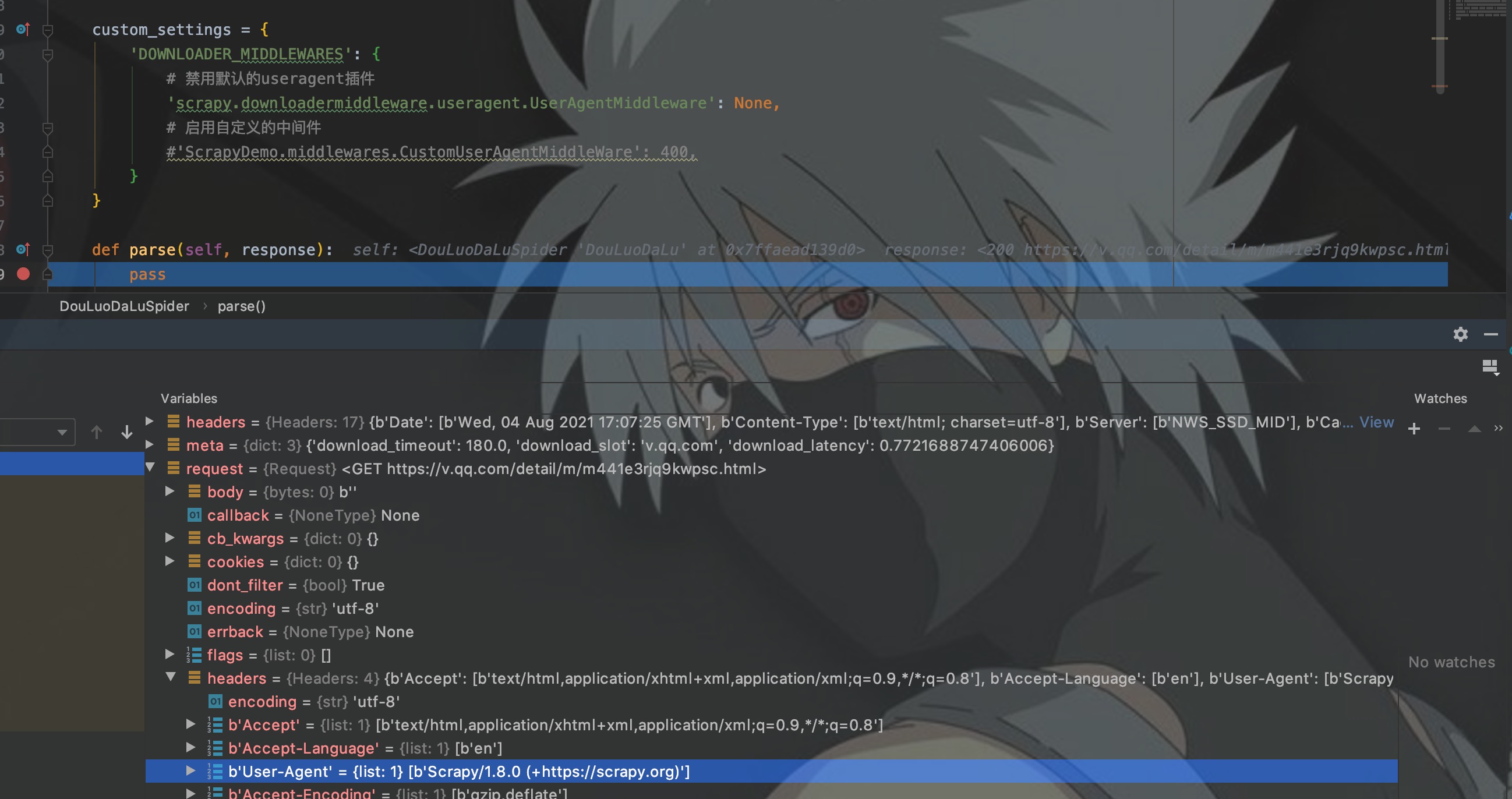Show more watch actions chevrons
Image resolution: width=1512 pixels, height=799 pixels.
(x=1499, y=428)
